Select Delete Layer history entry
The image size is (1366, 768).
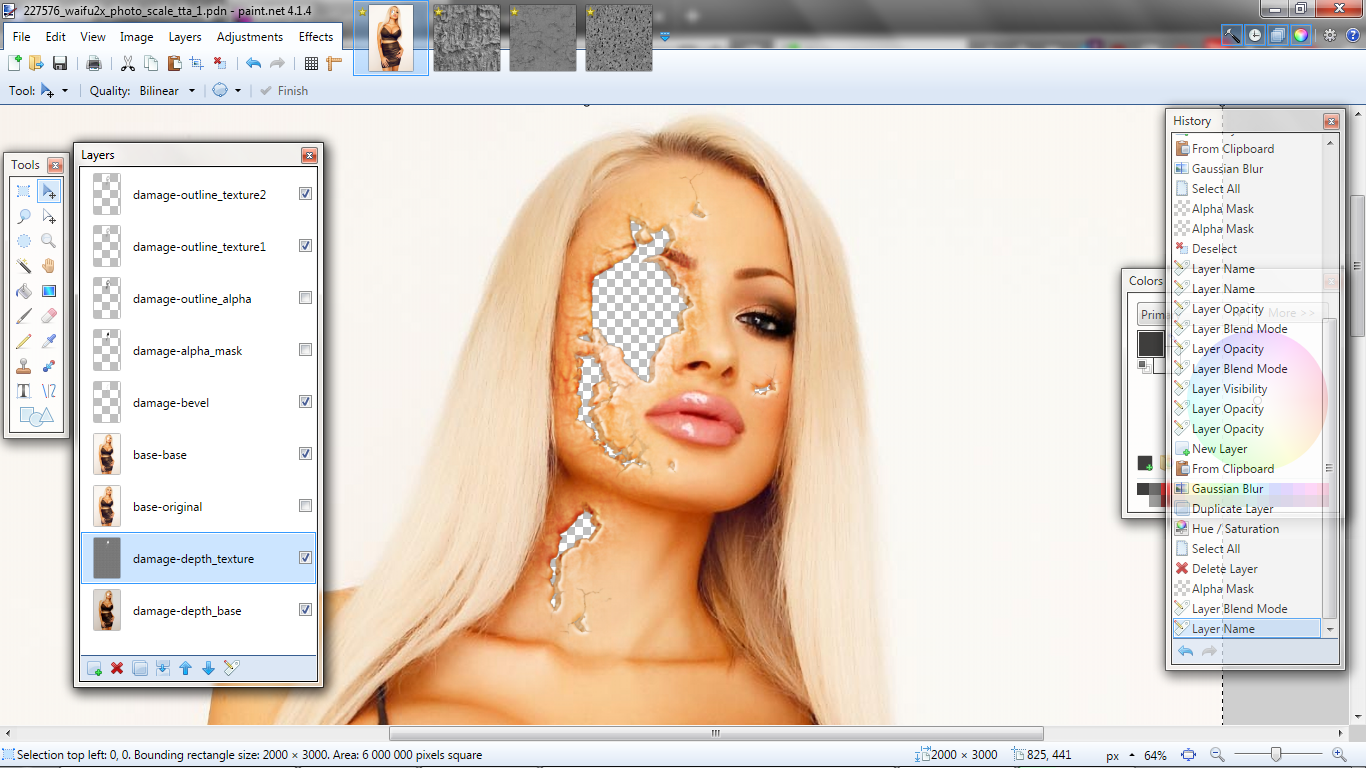[1247, 569]
